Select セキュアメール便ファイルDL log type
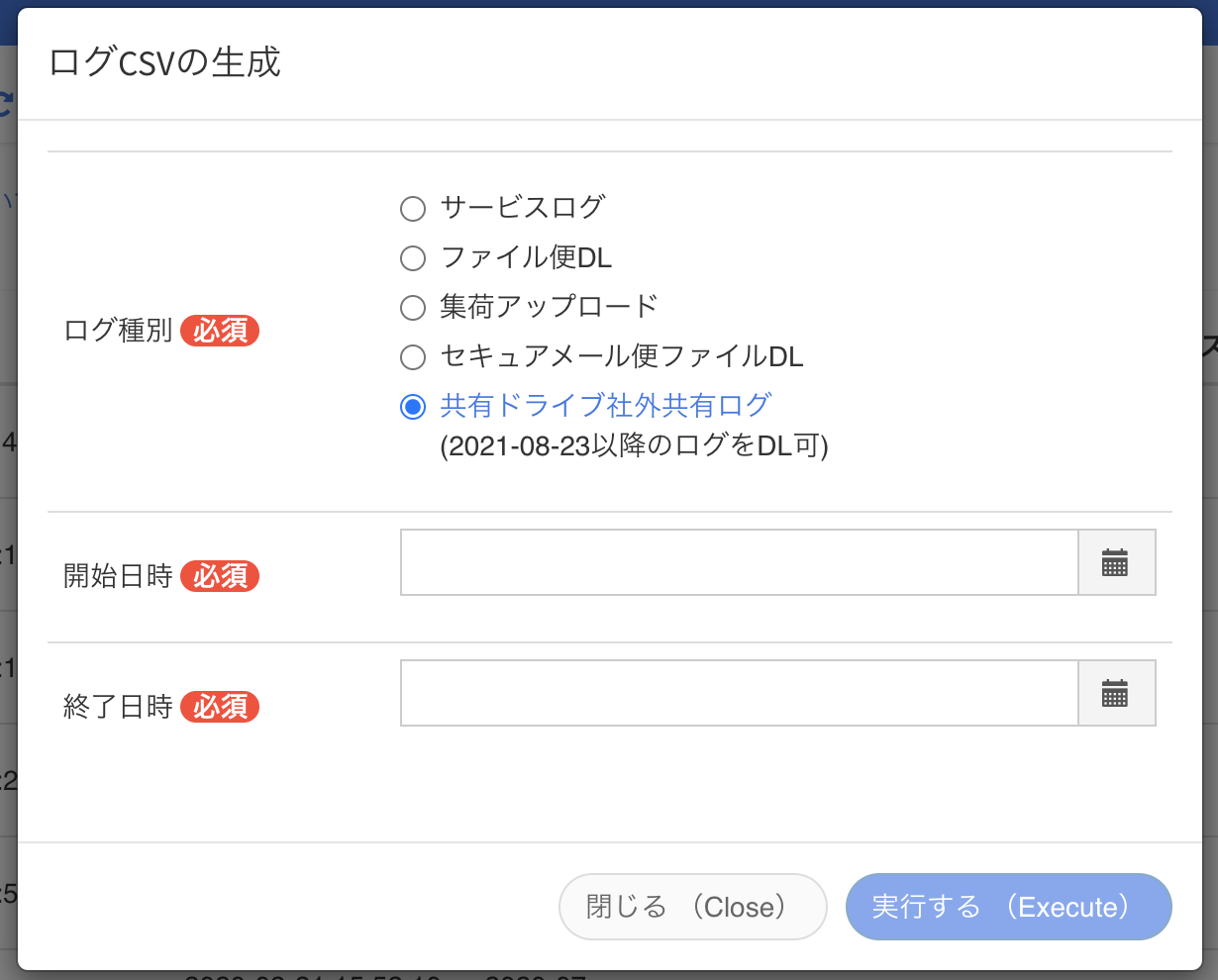This screenshot has width=1218, height=980. (413, 356)
